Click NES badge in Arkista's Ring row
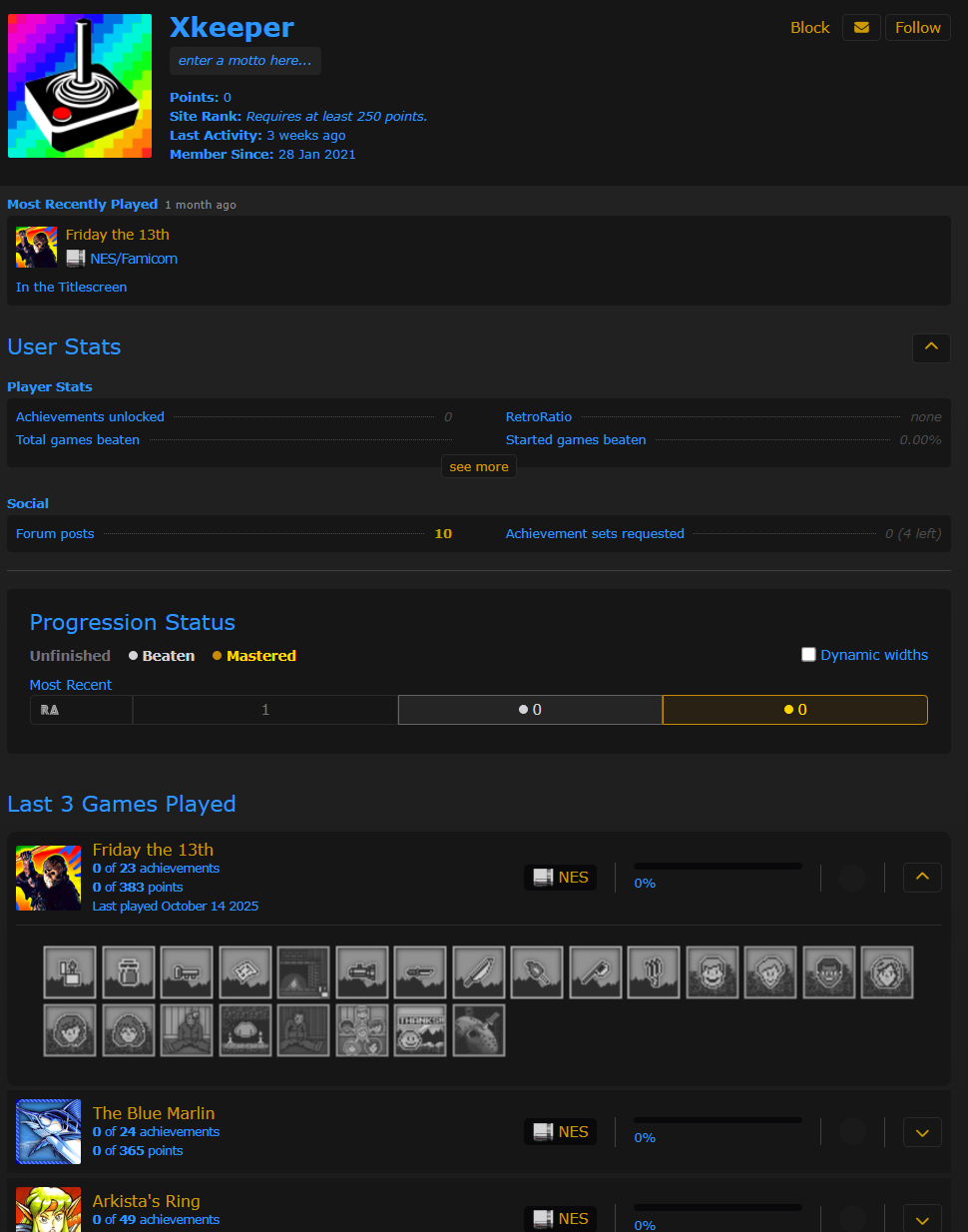Viewport: 968px width, 1232px height. tap(560, 1219)
